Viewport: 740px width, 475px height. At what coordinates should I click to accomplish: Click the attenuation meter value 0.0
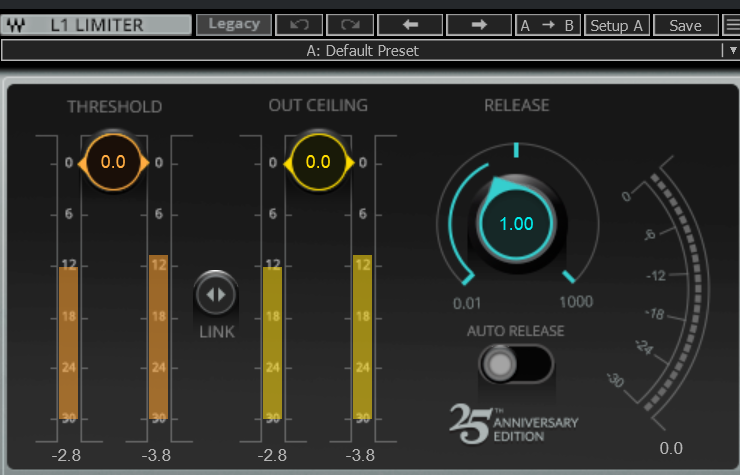(x=671, y=448)
